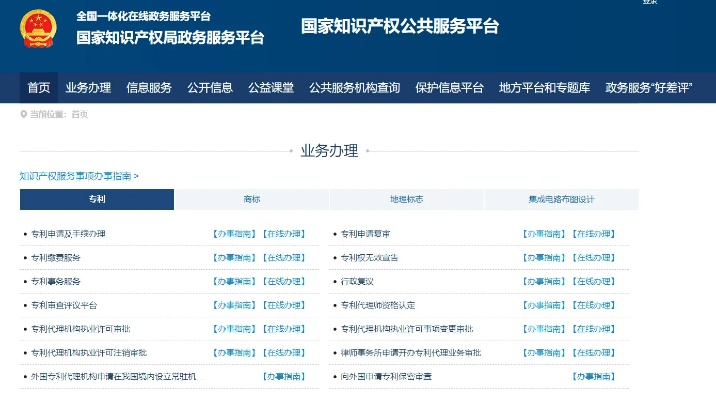Open the 公益课堂 menu item
The image size is (716, 400).
[x=271, y=87]
